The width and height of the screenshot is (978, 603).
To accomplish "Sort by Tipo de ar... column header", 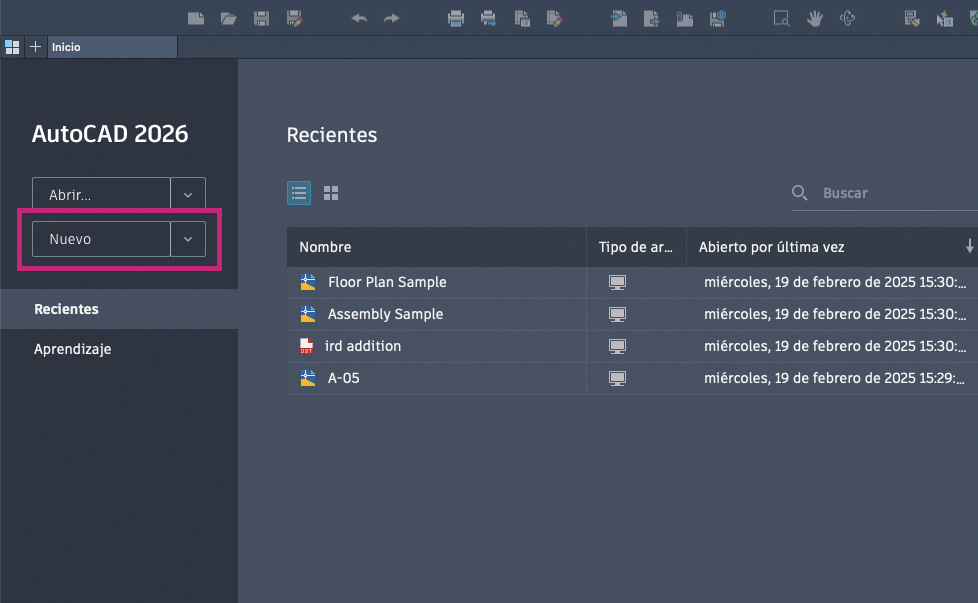I will [x=636, y=247].
